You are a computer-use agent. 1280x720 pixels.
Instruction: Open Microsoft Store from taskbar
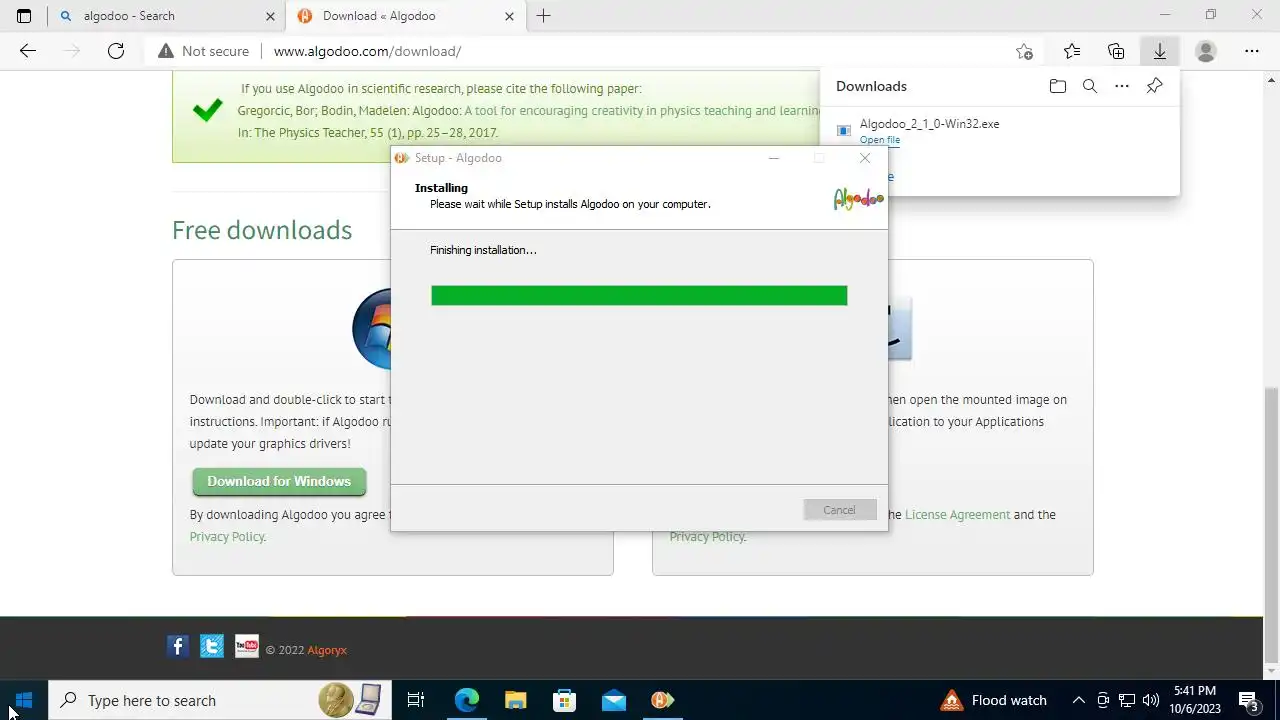pos(565,700)
